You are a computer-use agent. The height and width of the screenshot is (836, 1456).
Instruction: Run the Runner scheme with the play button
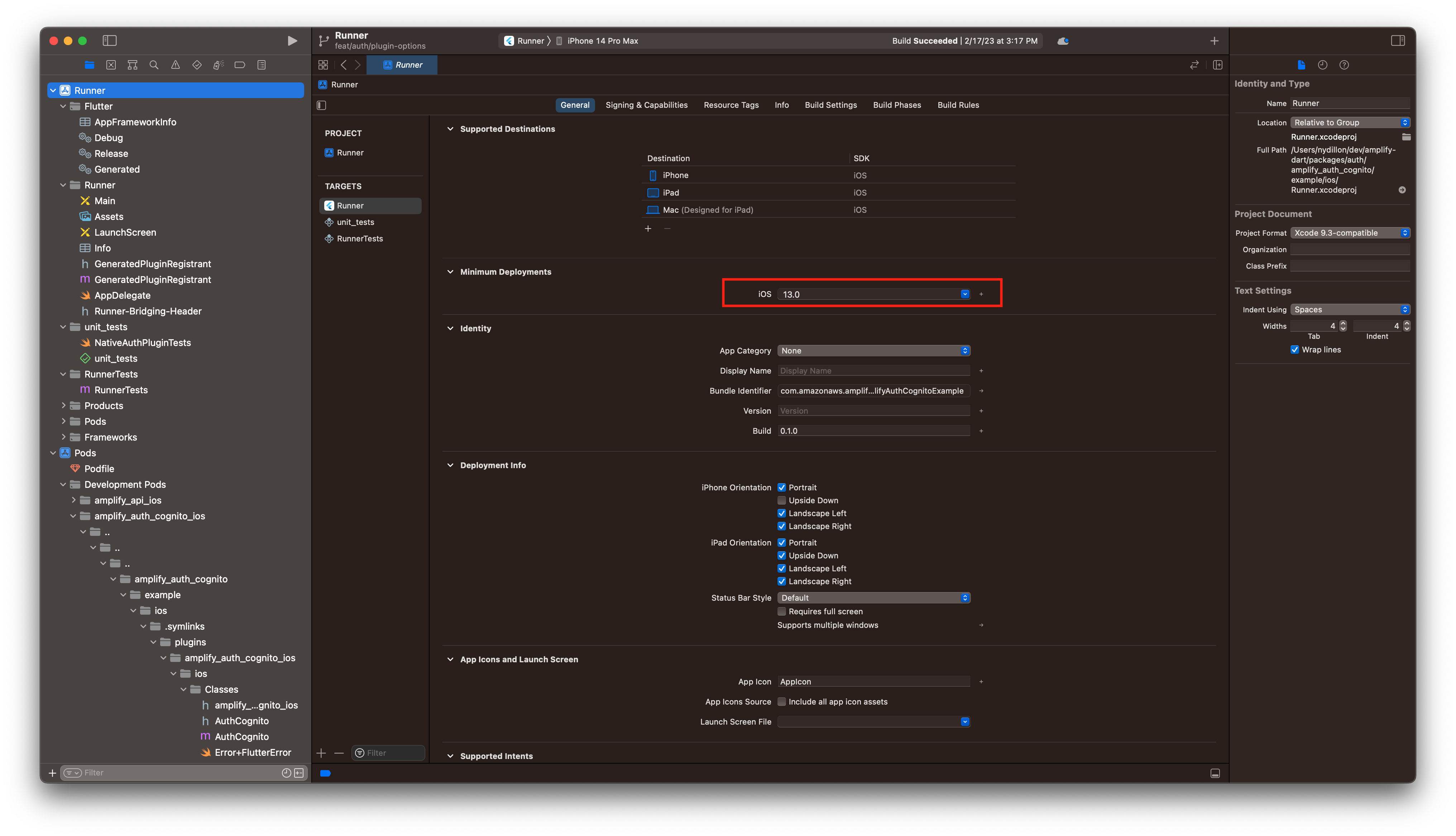[292, 41]
